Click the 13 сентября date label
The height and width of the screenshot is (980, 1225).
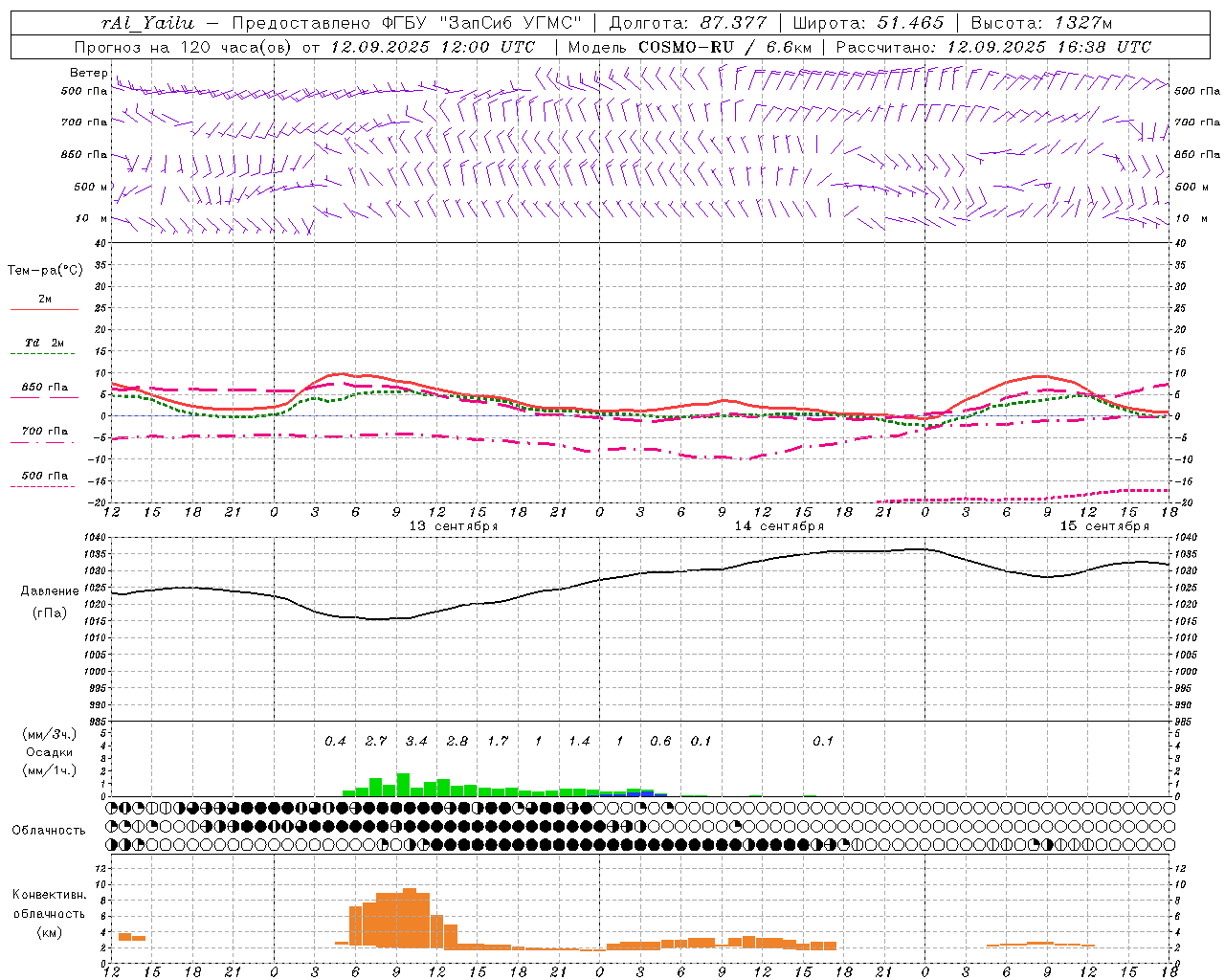tap(454, 526)
